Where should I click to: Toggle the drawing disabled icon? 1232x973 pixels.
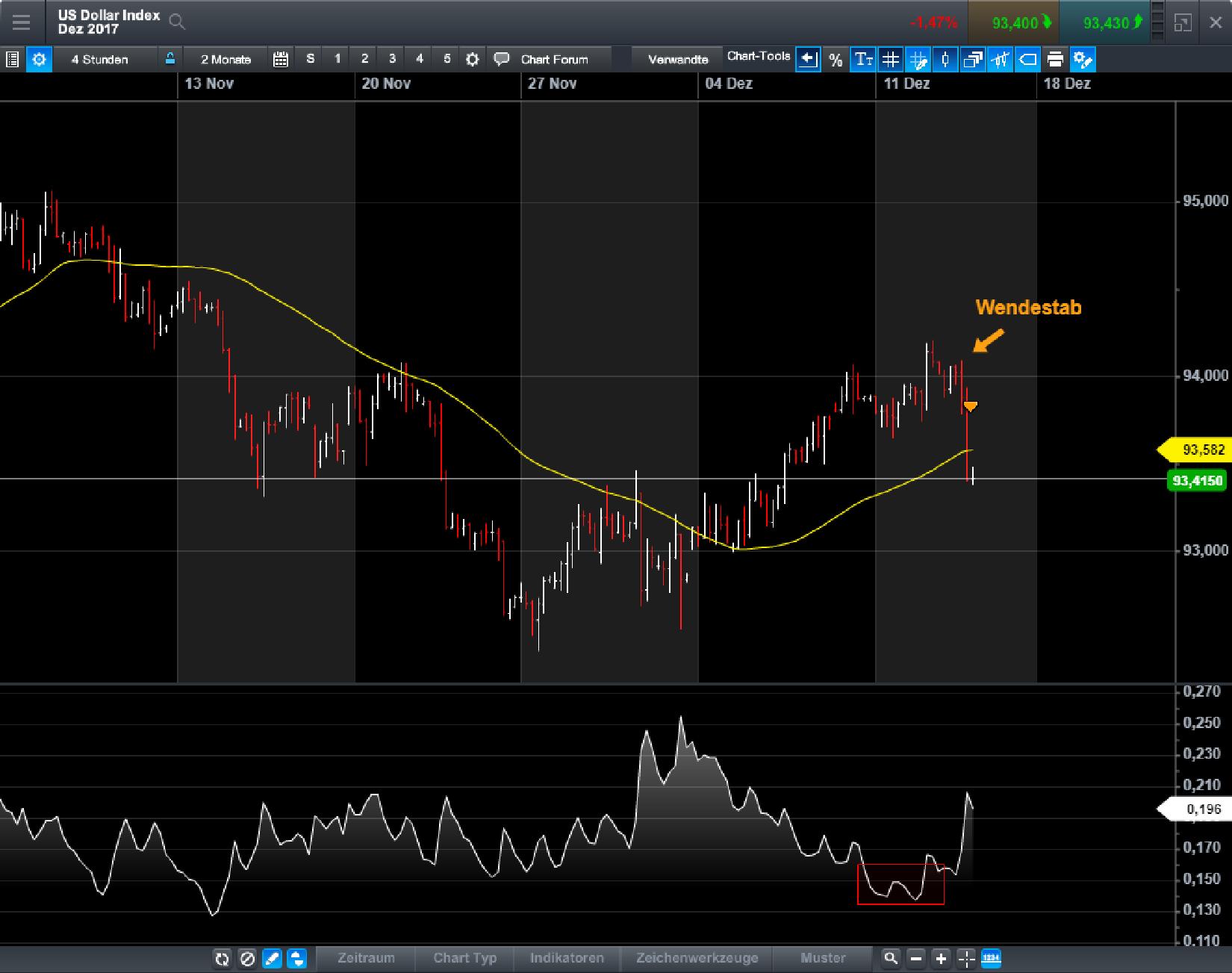tap(247, 958)
